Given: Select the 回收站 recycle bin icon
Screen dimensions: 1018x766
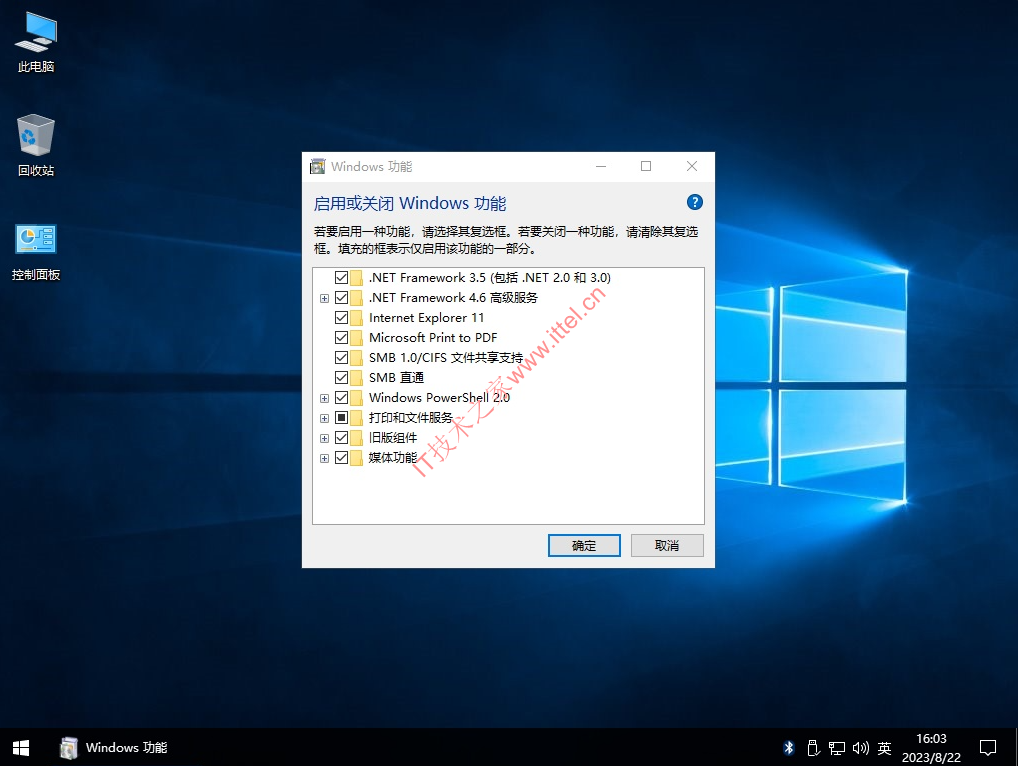Looking at the screenshot, I should 36,145.
